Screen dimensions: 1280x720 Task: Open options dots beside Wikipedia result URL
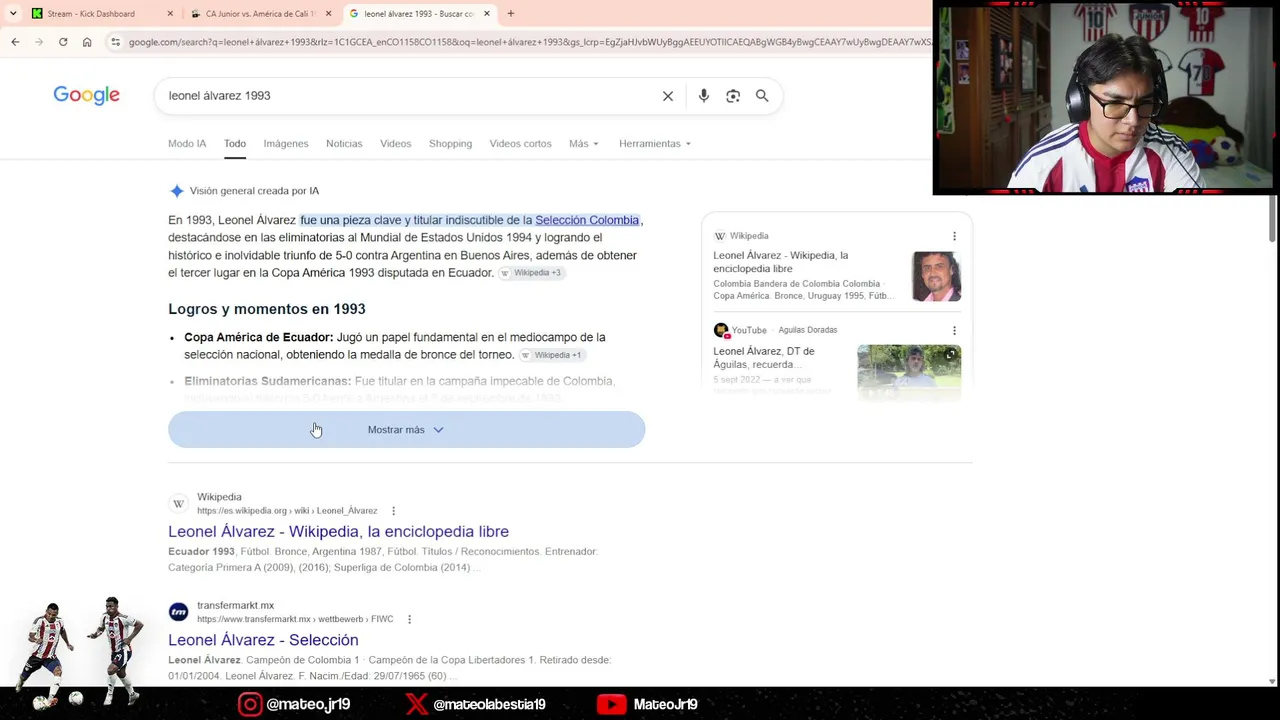pyautogui.click(x=393, y=511)
